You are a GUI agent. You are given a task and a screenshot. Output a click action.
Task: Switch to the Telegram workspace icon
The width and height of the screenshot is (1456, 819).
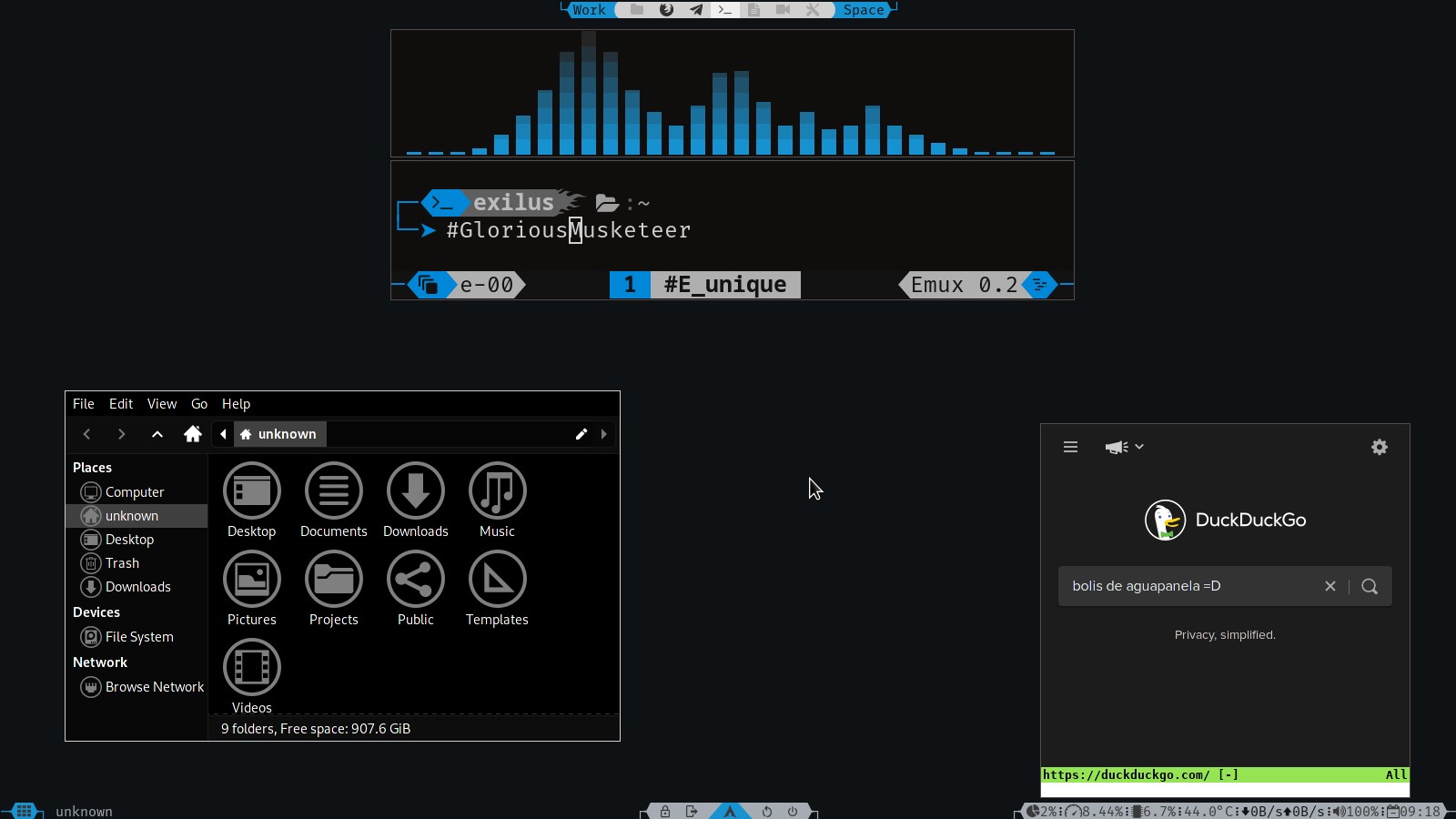pyautogui.click(x=696, y=10)
